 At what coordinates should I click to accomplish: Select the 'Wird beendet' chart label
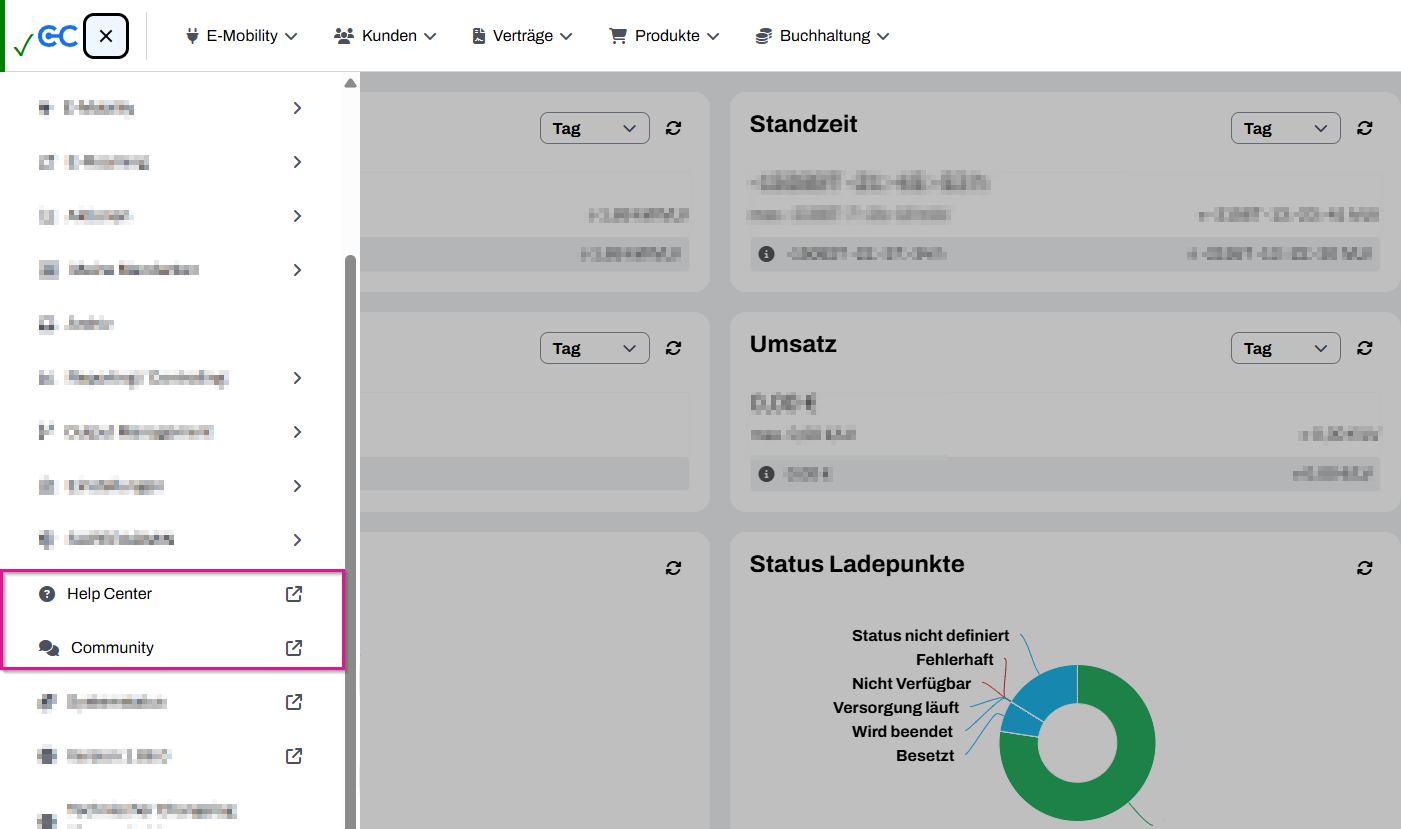coord(902,732)
